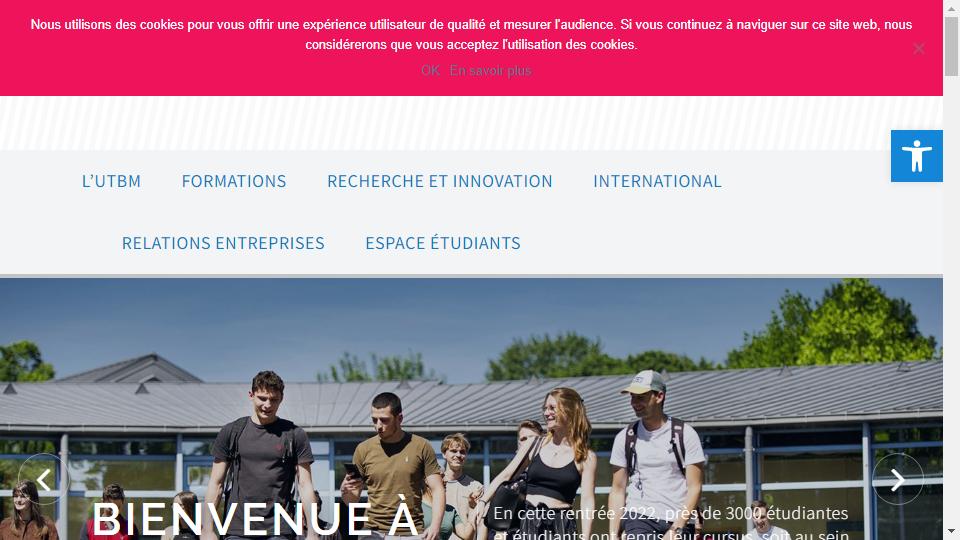Select the ESPACE ÉTUDIANTS menu item
Viewport: 960px width, 540px height.
pyautogui.click(x=443, y=243)
